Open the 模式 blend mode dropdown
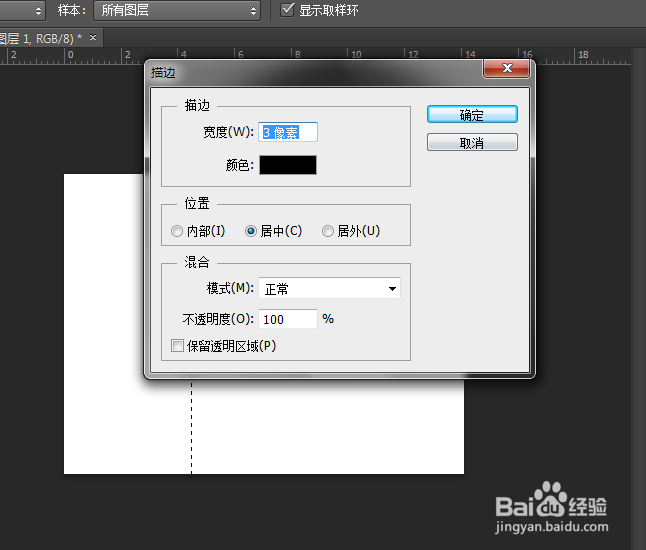The image size is (646, 550). (330, 288)
